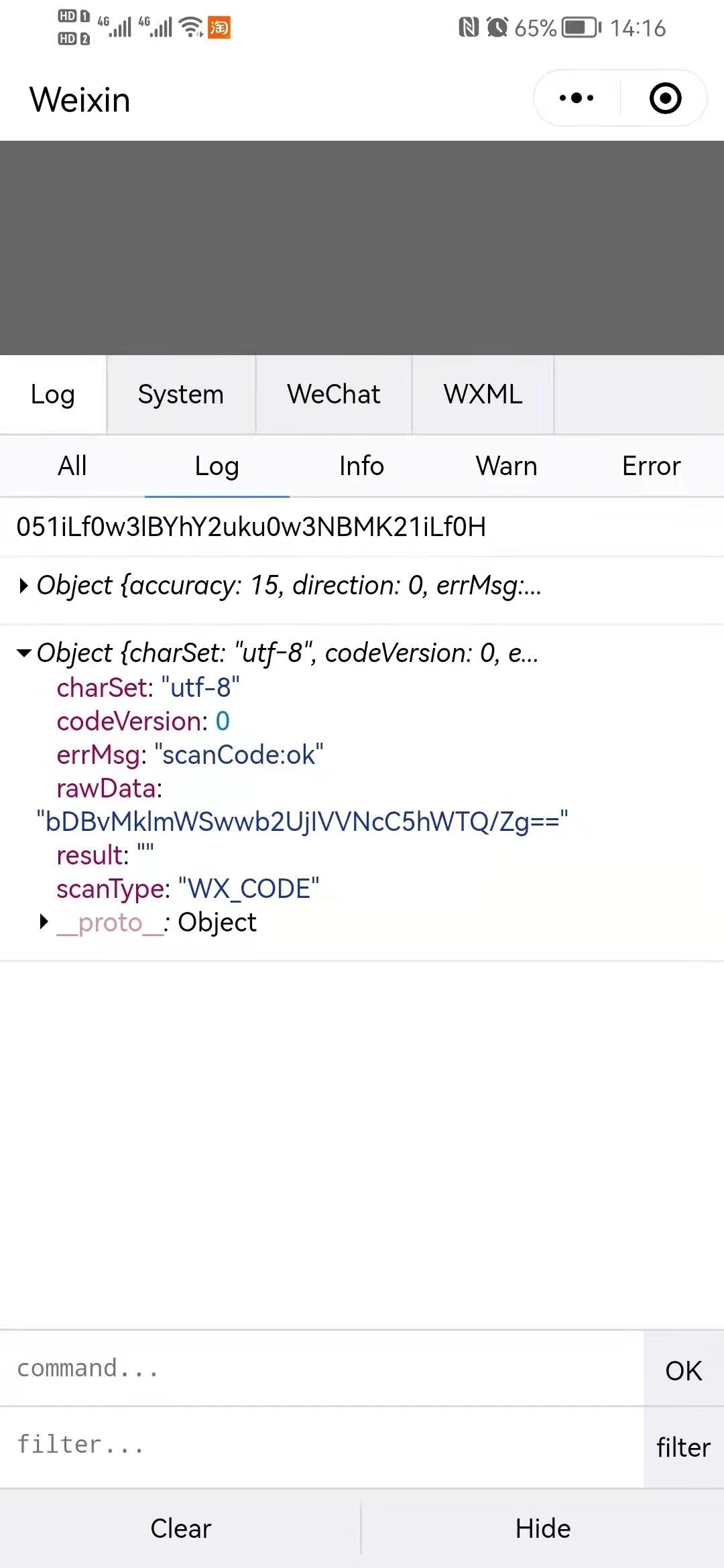Switch to the WeChat tab
The height and width of the screenshot is (1568, 724).
[x=334, y=395]
